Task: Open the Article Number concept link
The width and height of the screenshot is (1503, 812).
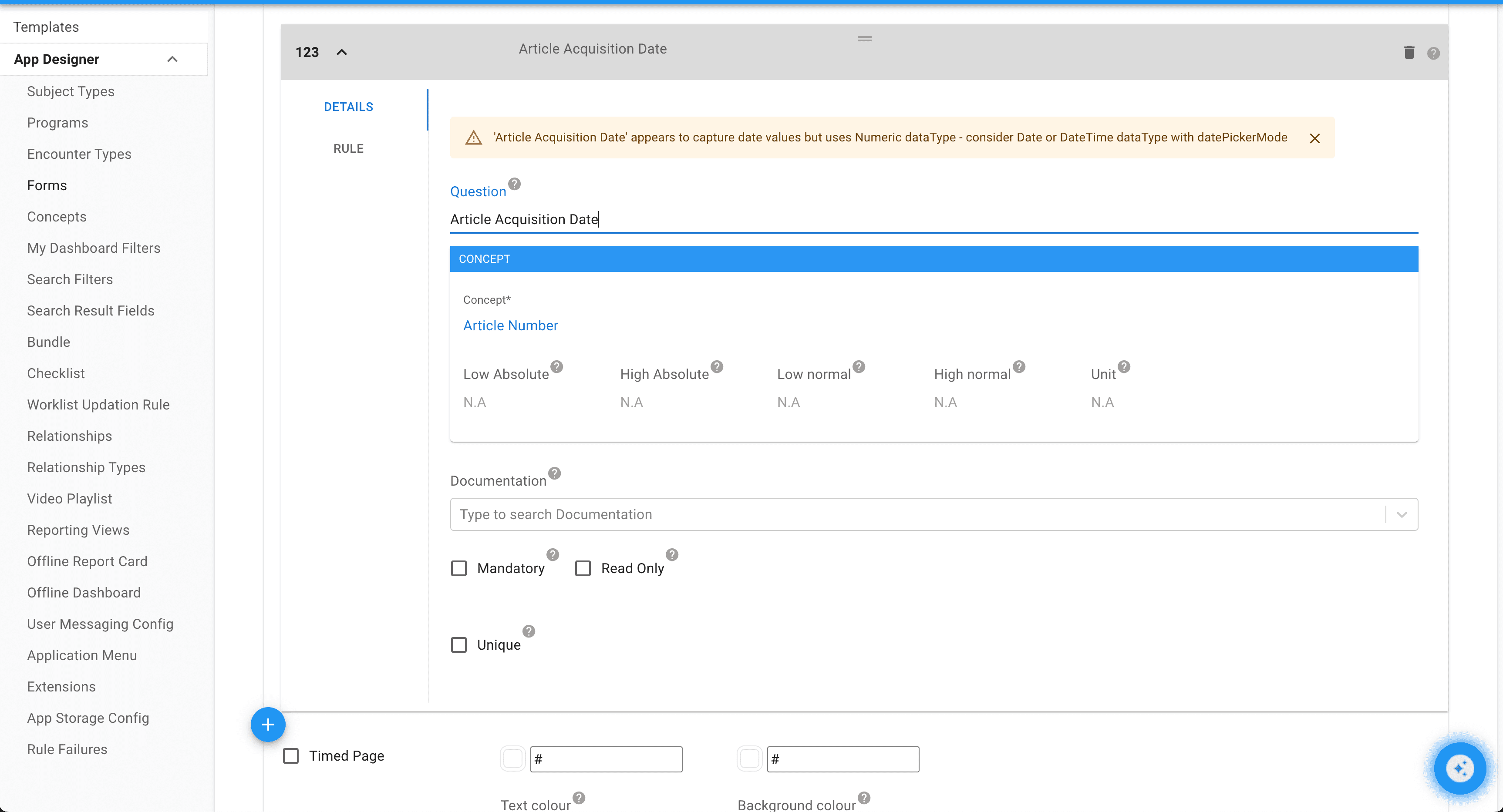Action: click(x=510, y=325)
